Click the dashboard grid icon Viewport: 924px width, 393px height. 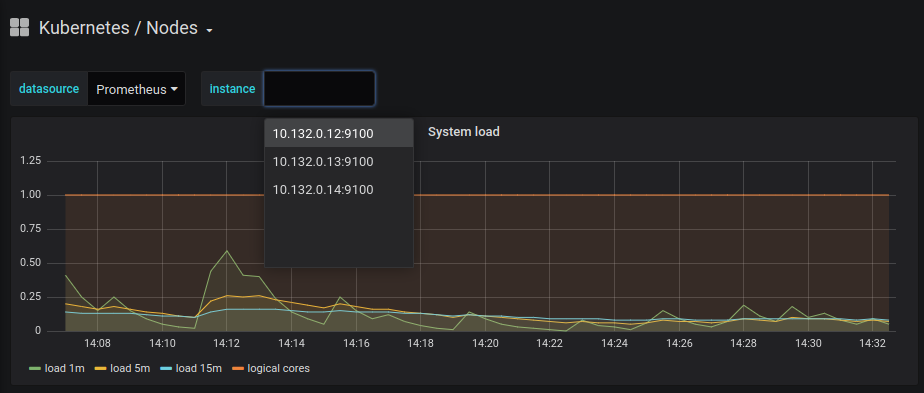19,27
